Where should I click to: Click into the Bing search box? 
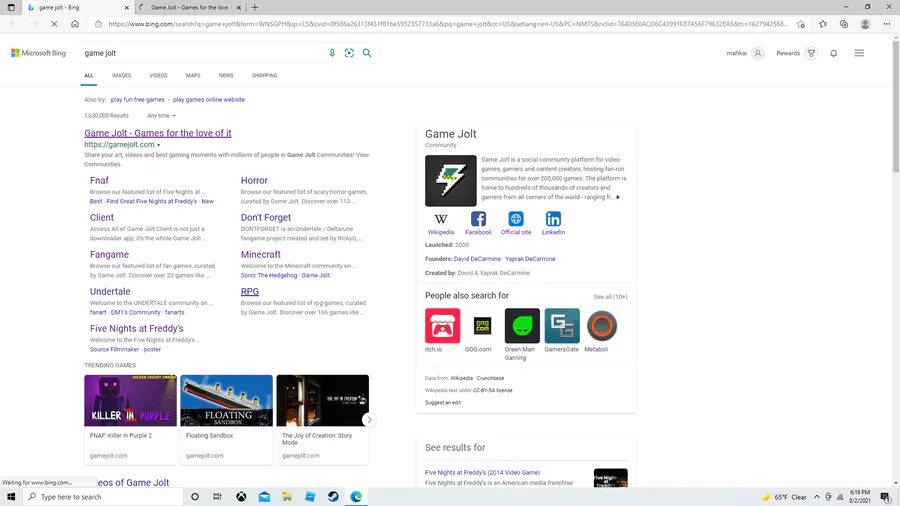(x=201, y=53)
